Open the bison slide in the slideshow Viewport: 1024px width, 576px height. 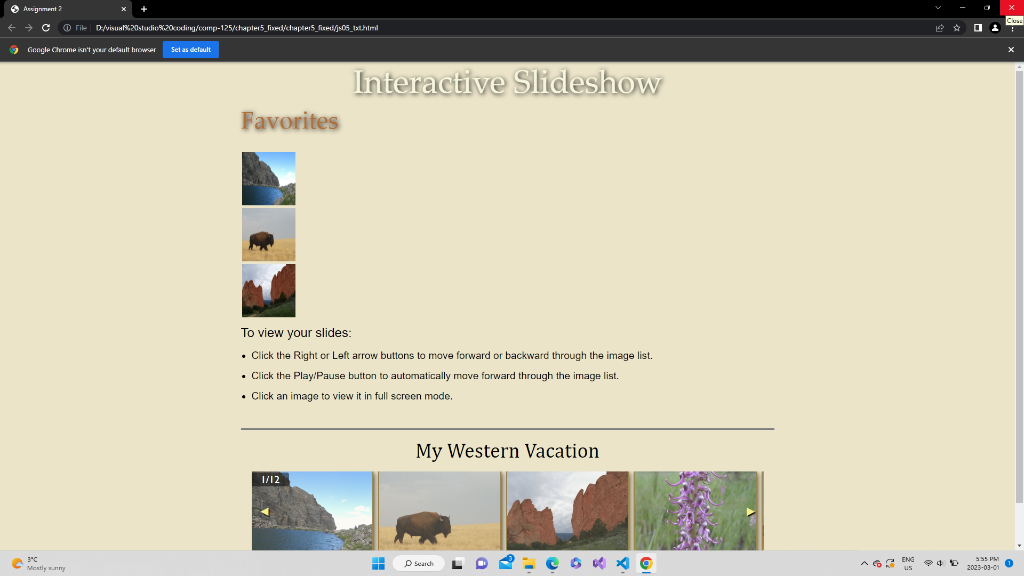(440, 511)
